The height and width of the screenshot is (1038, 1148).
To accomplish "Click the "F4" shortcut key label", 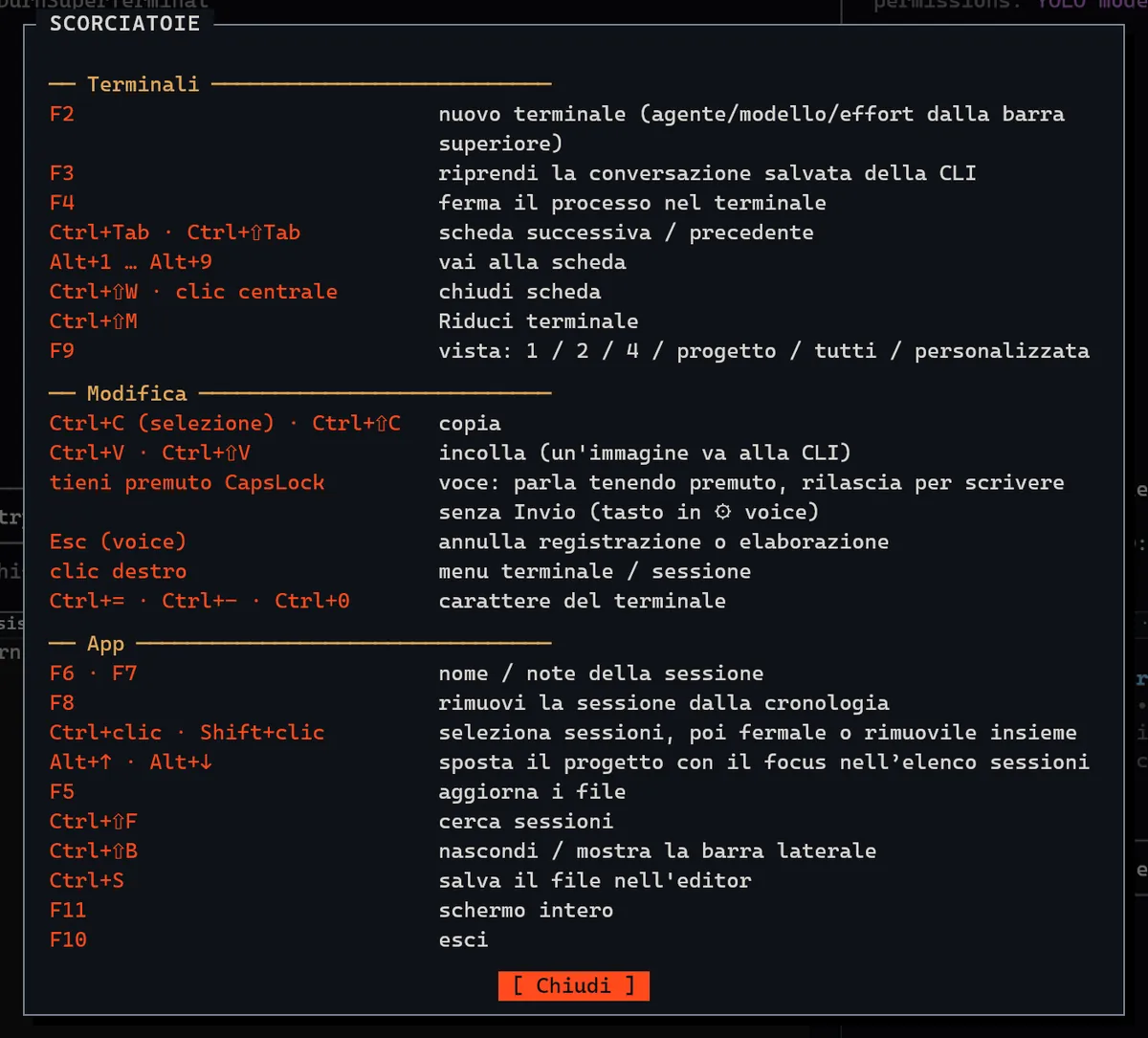I will (x=62, y=203).
